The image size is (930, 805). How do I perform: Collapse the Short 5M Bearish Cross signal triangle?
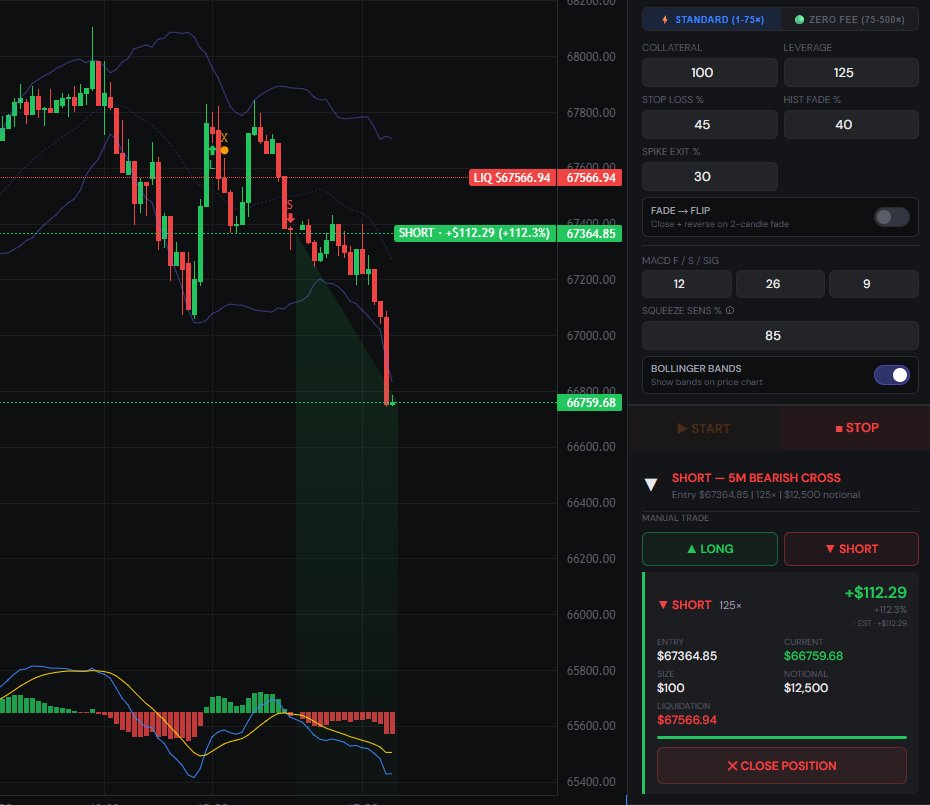(x=651, y=485)
